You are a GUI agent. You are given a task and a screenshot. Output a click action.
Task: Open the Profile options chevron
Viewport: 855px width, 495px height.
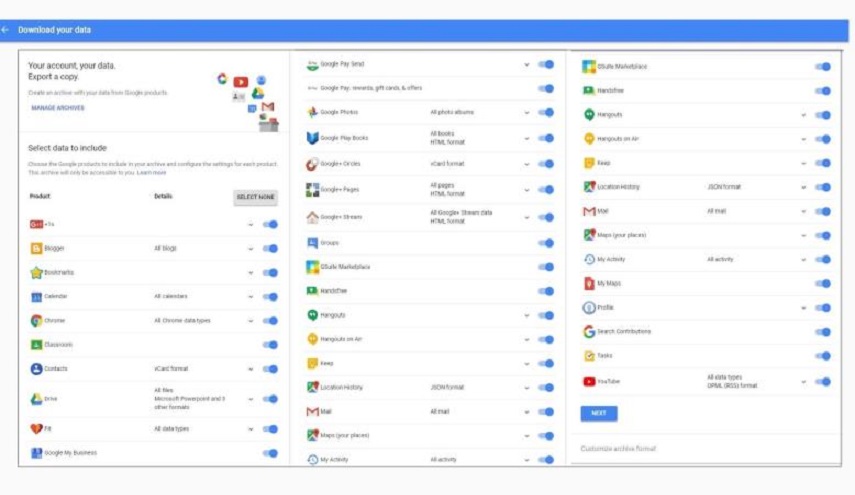[803, 308]
